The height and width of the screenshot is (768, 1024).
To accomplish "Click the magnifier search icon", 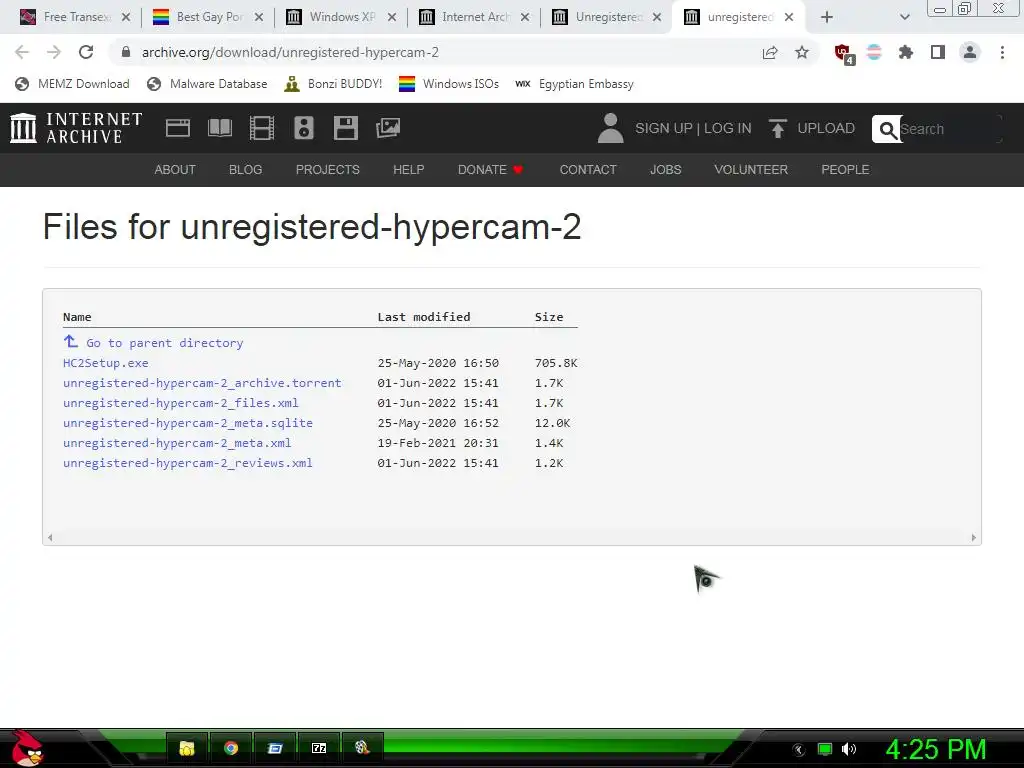I will pyautogui.click(x=887, y=129).
